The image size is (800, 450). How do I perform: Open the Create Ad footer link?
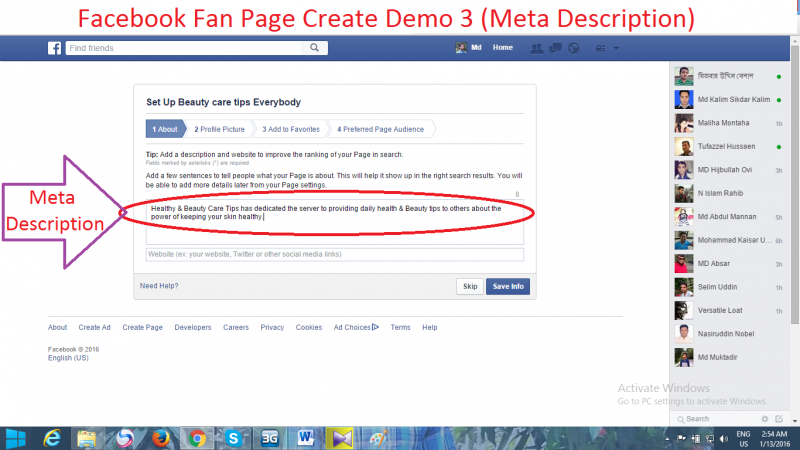[x=94, y=327]
